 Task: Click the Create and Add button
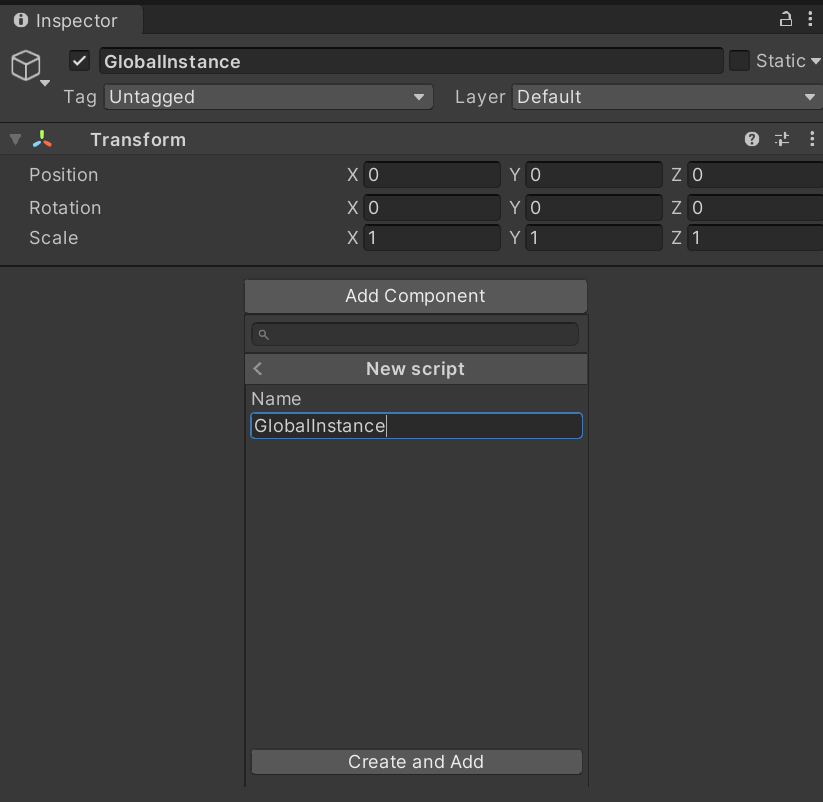click(416, 762)
